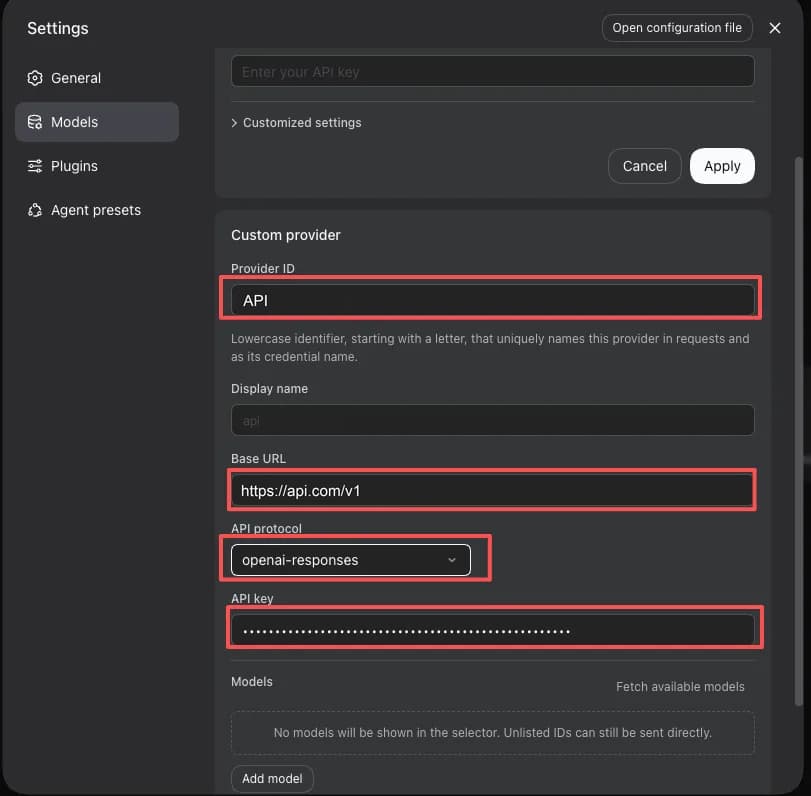Screen dimensions: 811x796
Task: Open the General settings section
Action: pos(97,78)
